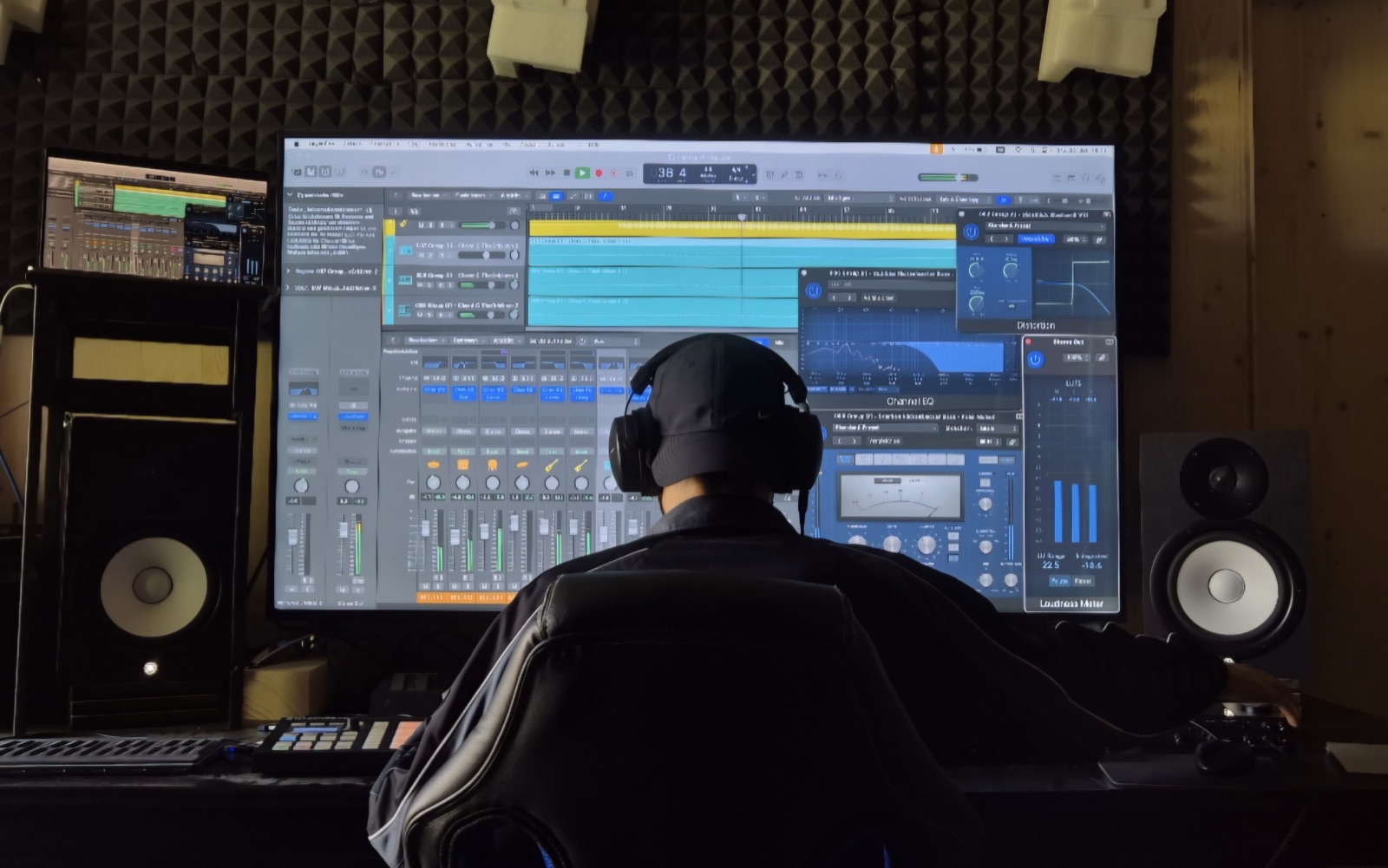Click the link icon in the Distortion plug-in header
This screenshot has height=868, width=1388.
pos(1100,239)
